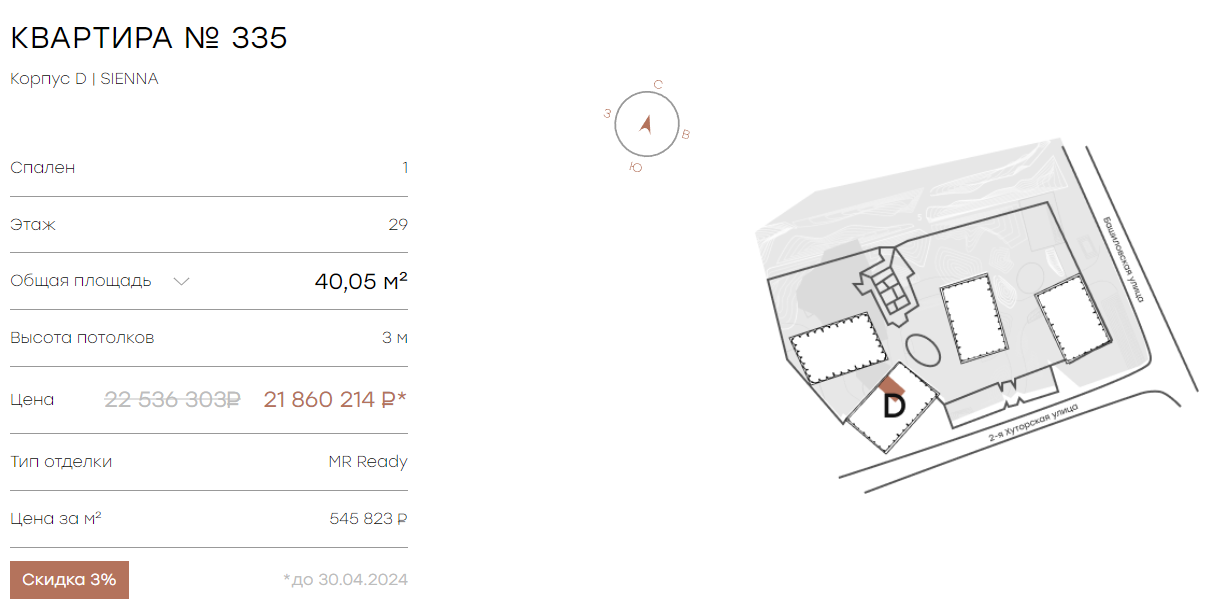Viewport: 1228px width, 616px height.
Task: Click the compass north arrow icon
Action: point(646,125)
